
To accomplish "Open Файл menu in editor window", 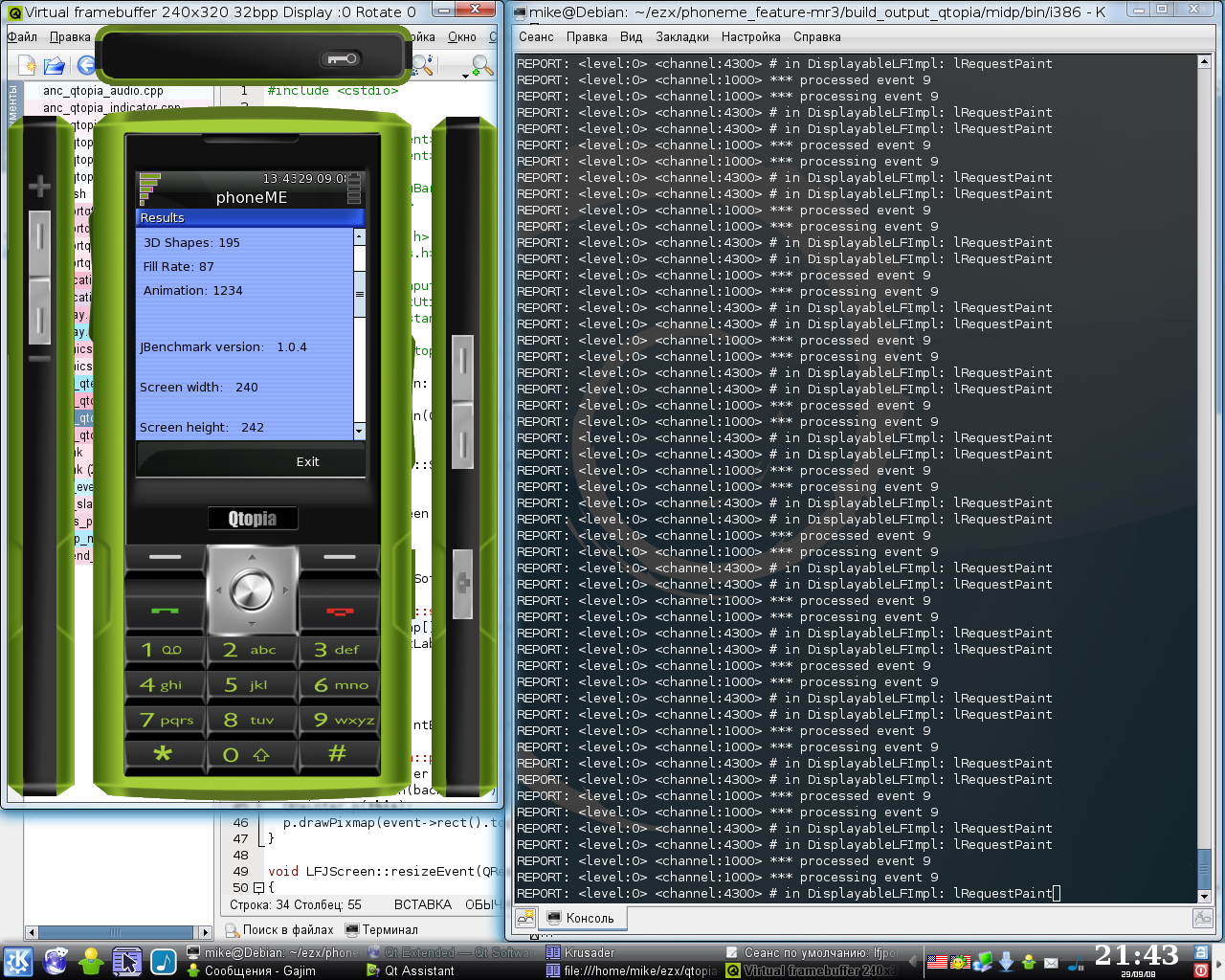I will pyautogui.click(x=22, y=37).
